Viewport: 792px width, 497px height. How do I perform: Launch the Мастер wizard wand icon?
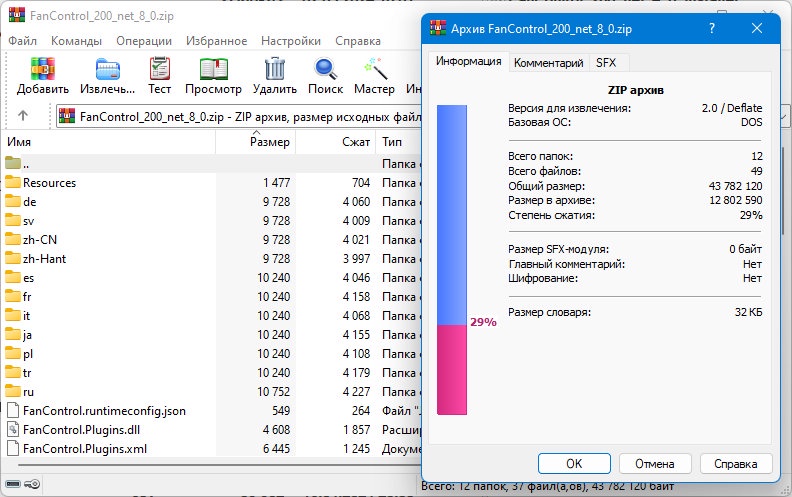[375, 69]
